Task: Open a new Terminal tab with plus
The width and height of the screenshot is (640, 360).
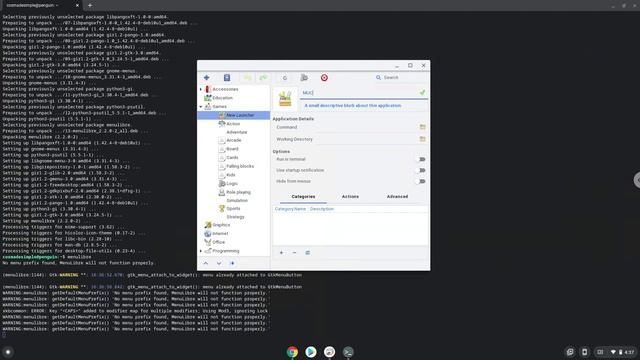Action: 90,5
